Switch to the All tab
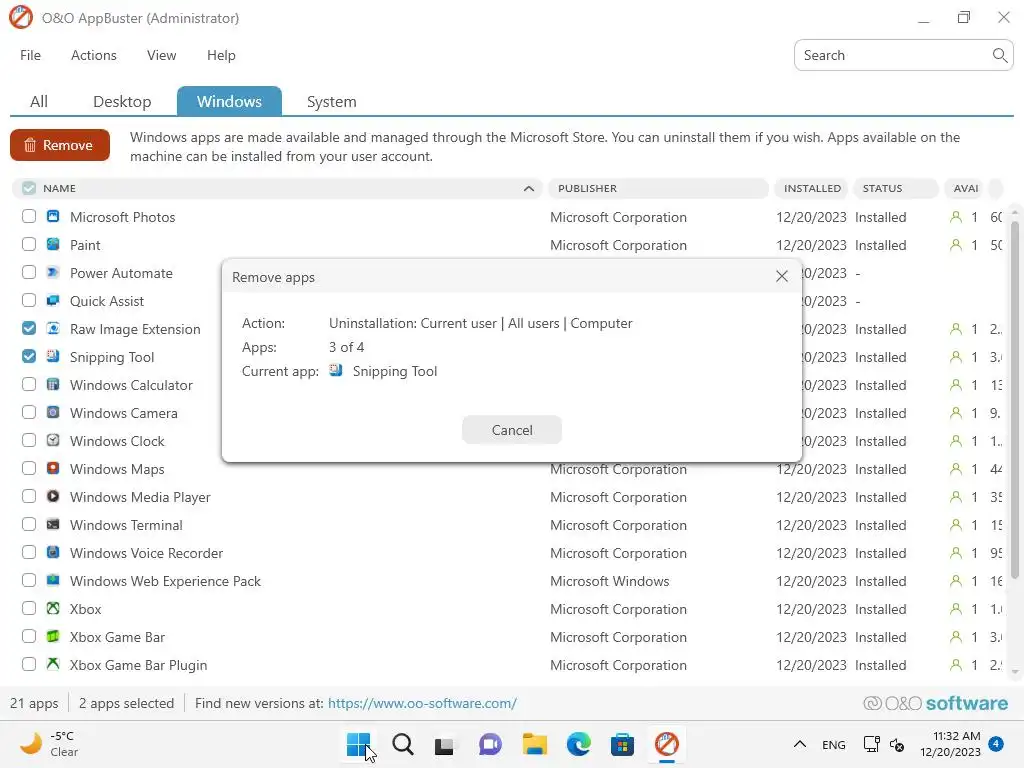The width and height of the screenshot is (1024, 768). click(39, 102)
